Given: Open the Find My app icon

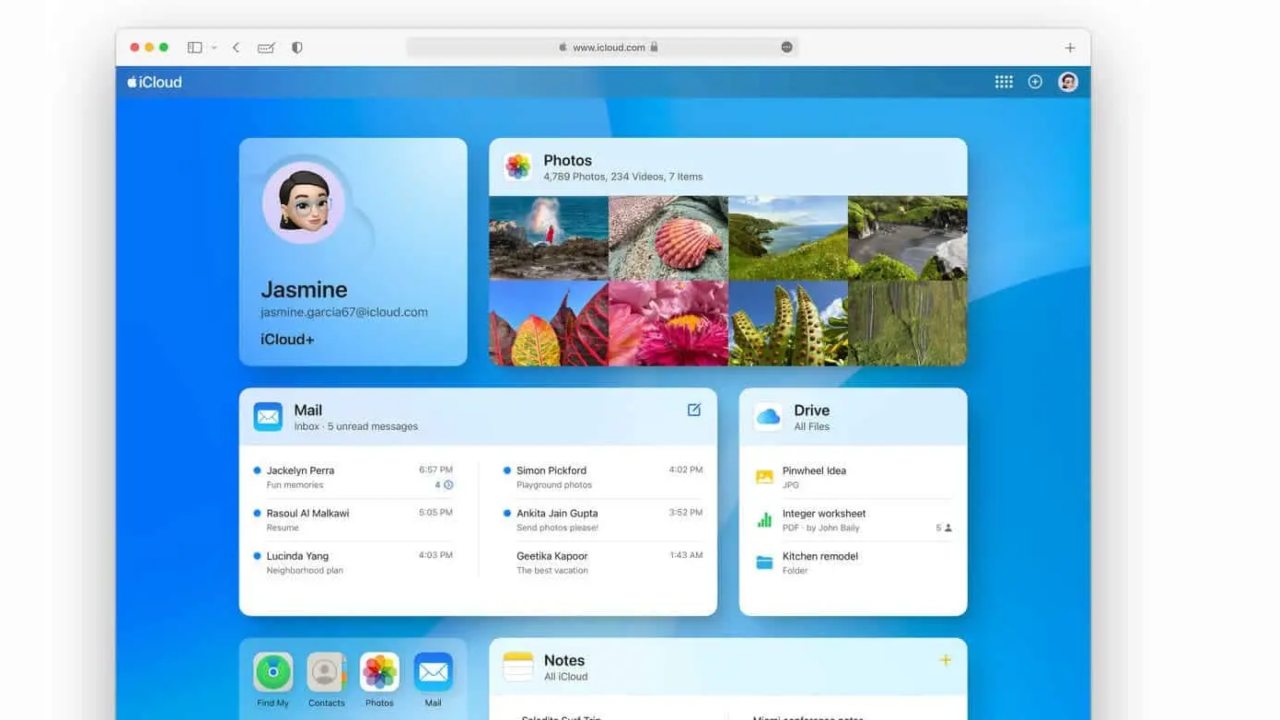Looking at the screenshot, I should coord(273,672).
